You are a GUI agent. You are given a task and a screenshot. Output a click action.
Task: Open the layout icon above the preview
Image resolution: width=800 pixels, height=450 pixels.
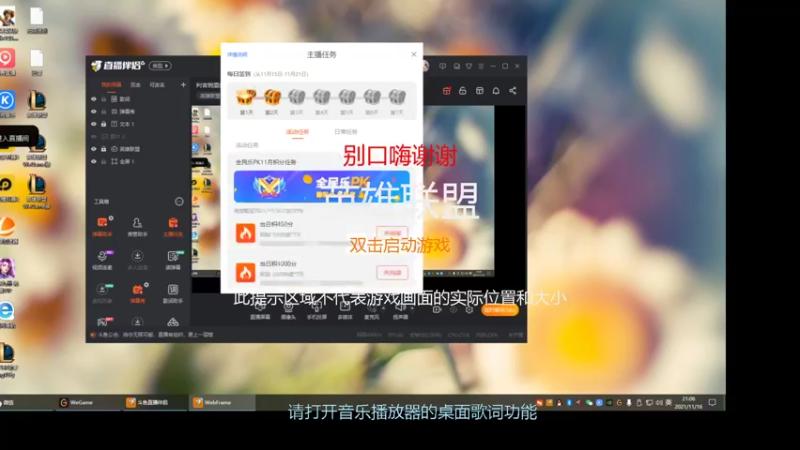pyautogui.click(x=480, y=91)
